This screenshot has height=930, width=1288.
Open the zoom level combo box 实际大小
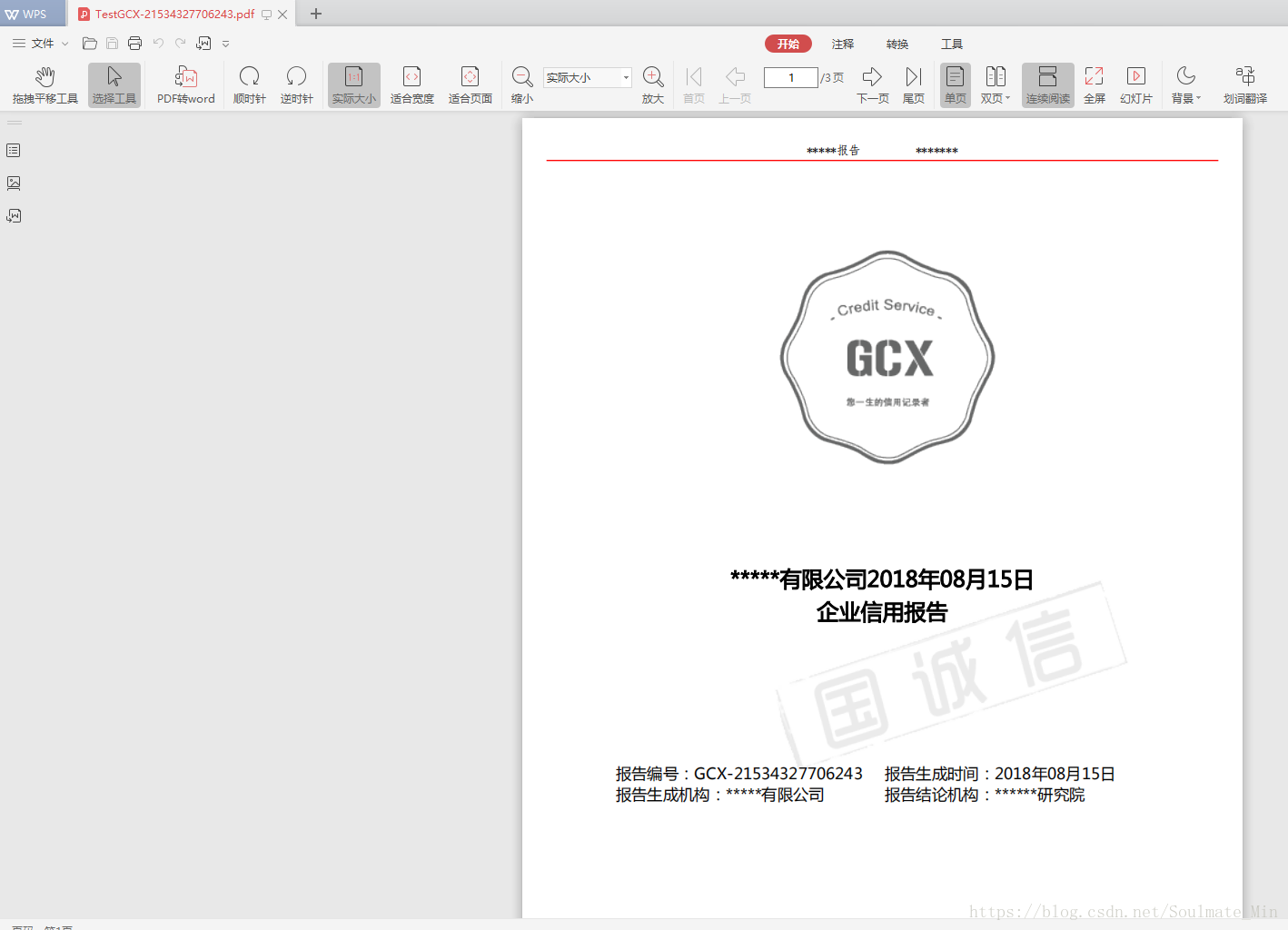click(x=587, y=77)
